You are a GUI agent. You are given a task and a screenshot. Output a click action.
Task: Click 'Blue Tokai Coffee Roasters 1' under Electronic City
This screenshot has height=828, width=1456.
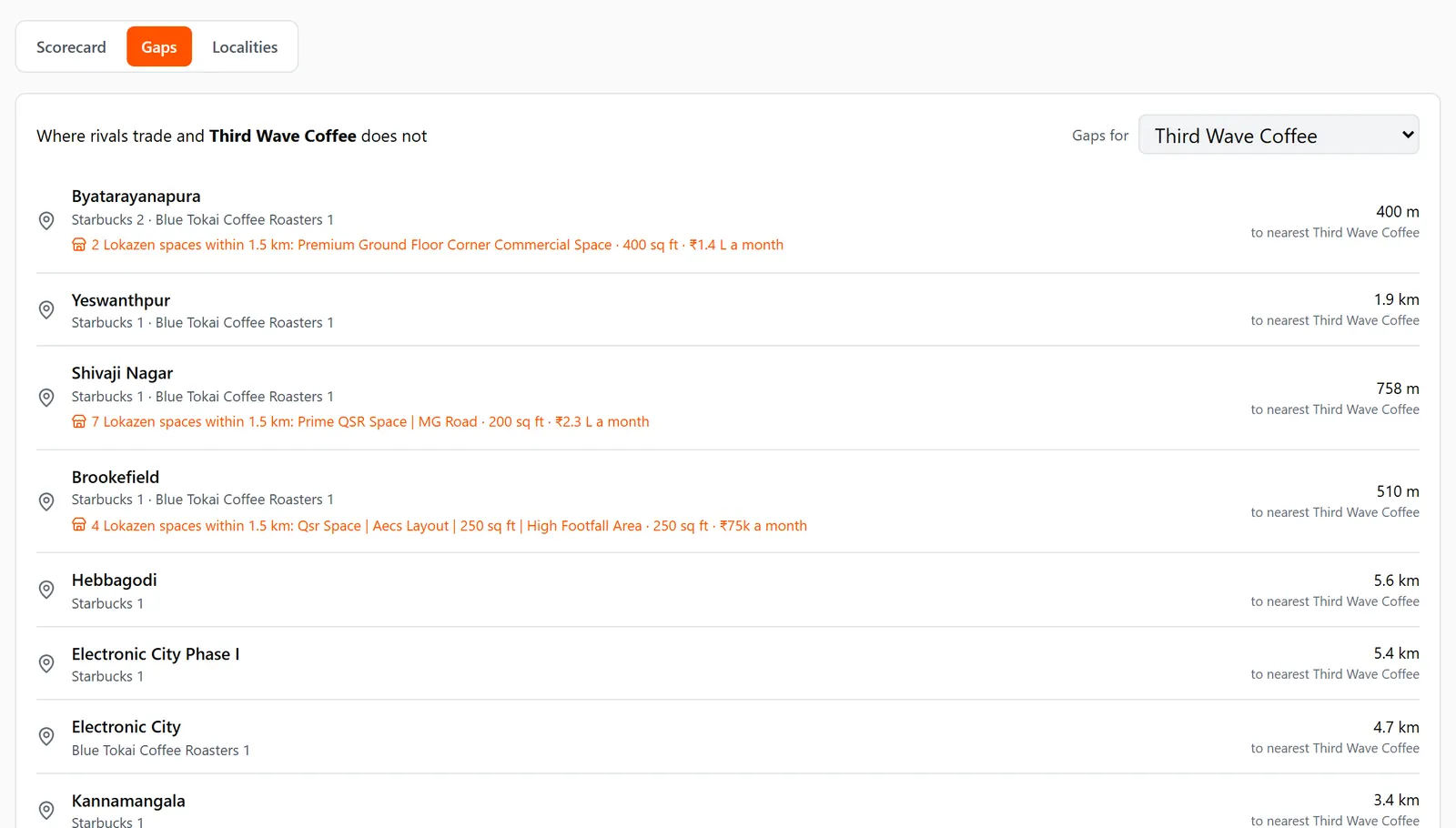[x=160, y=750]
